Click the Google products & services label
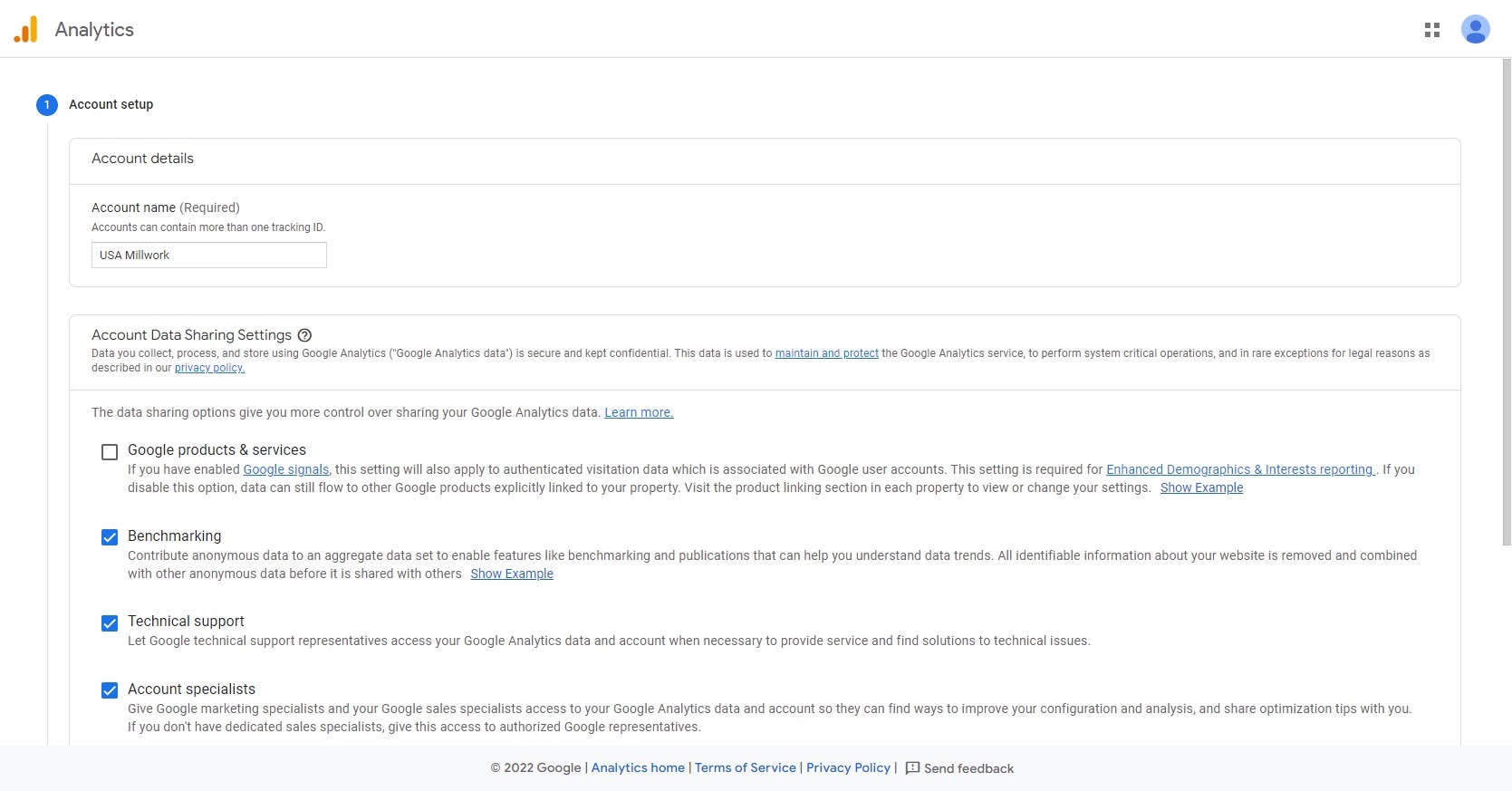 point(217,450)
